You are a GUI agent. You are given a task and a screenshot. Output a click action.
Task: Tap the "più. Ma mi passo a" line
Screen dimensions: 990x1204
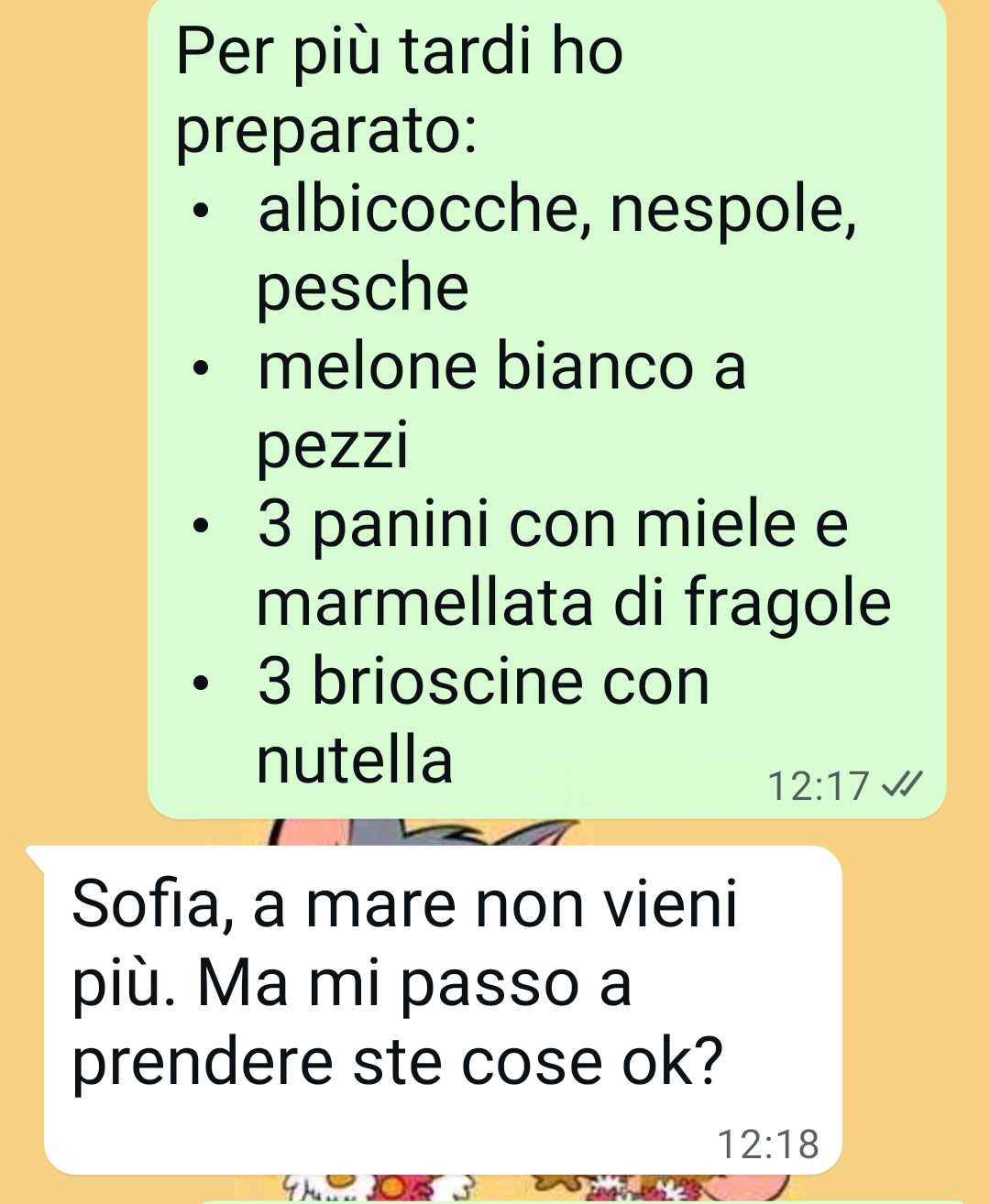(x=352, y=984)
